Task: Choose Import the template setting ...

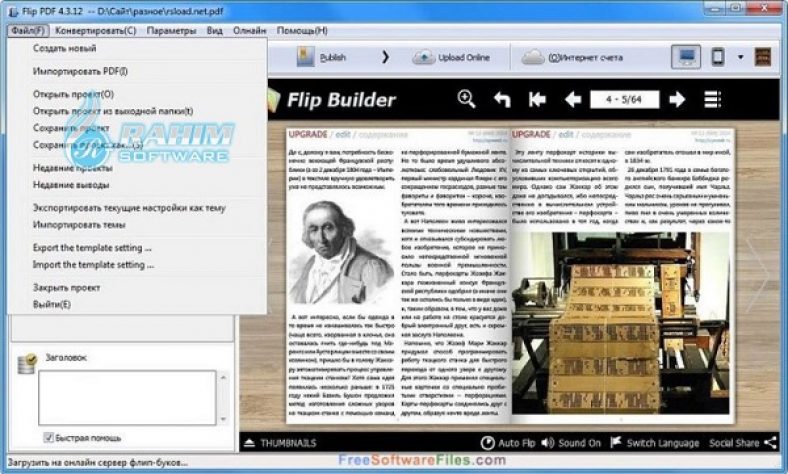Action: point(93,264)
